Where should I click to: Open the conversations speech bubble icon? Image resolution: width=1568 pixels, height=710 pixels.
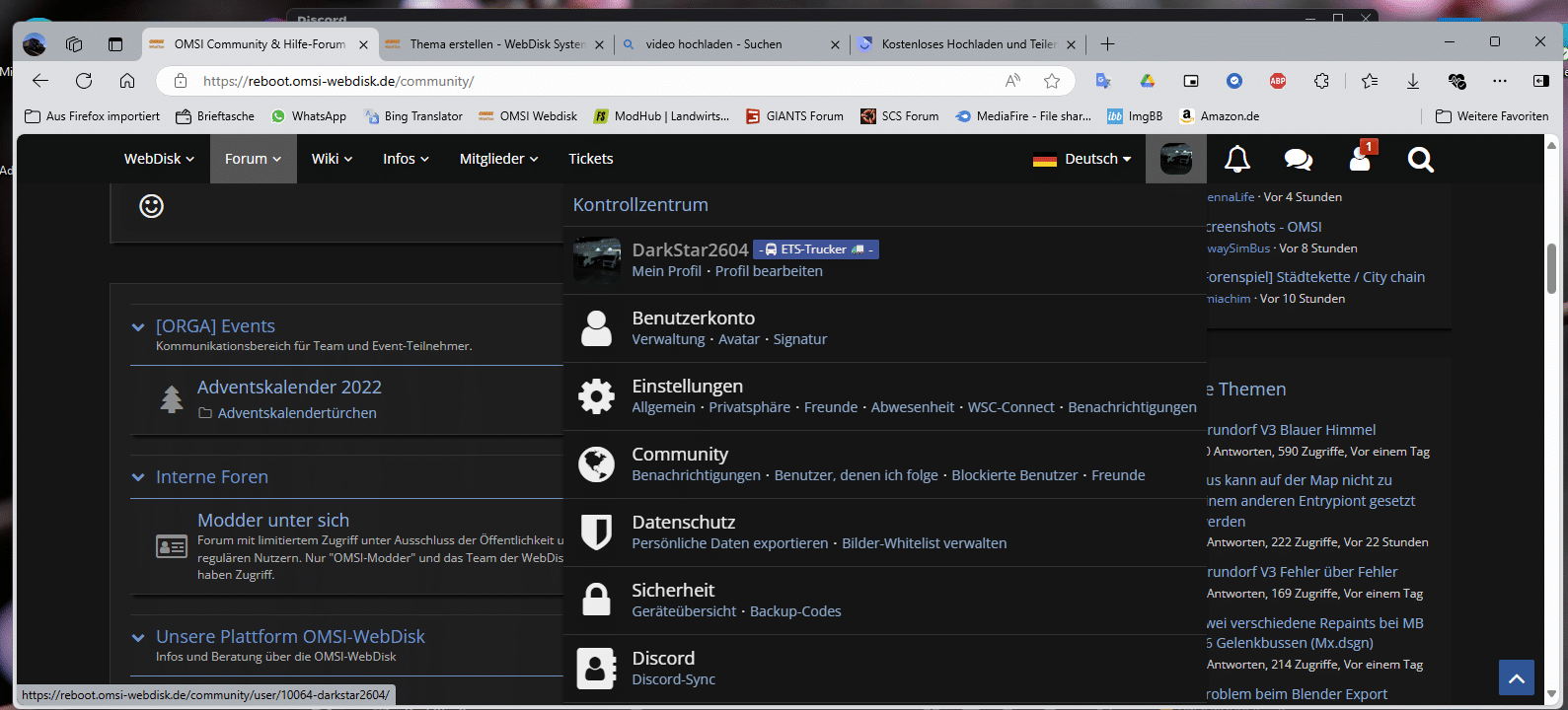coord(1298,159)
